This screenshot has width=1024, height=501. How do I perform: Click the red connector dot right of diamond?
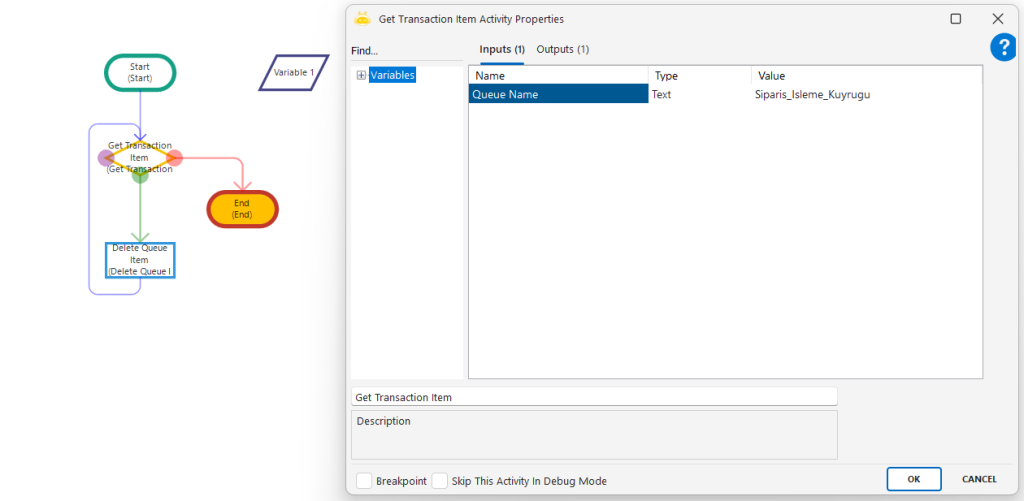point(175,157)
